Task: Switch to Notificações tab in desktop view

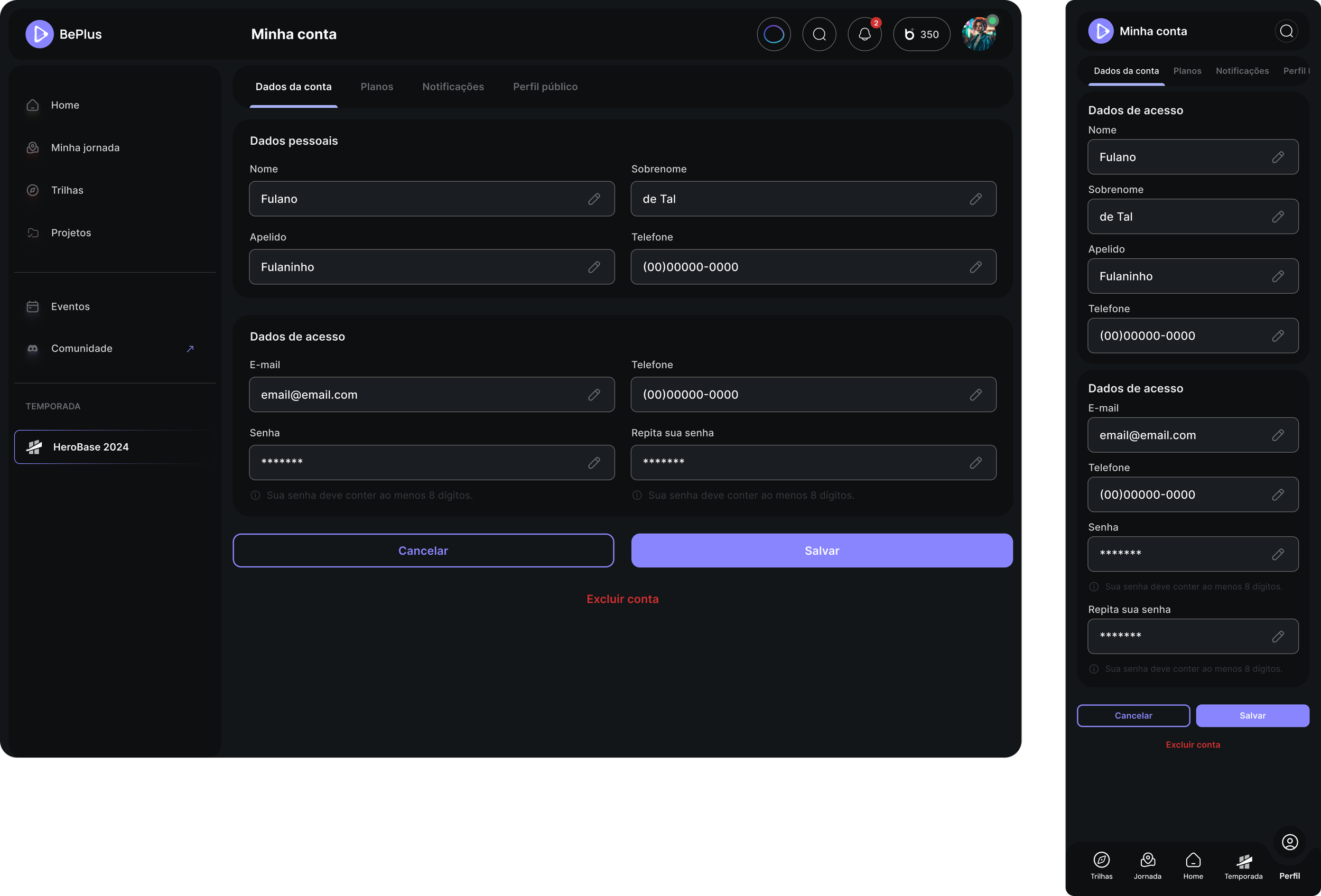Action: click(x=453, y=86)
